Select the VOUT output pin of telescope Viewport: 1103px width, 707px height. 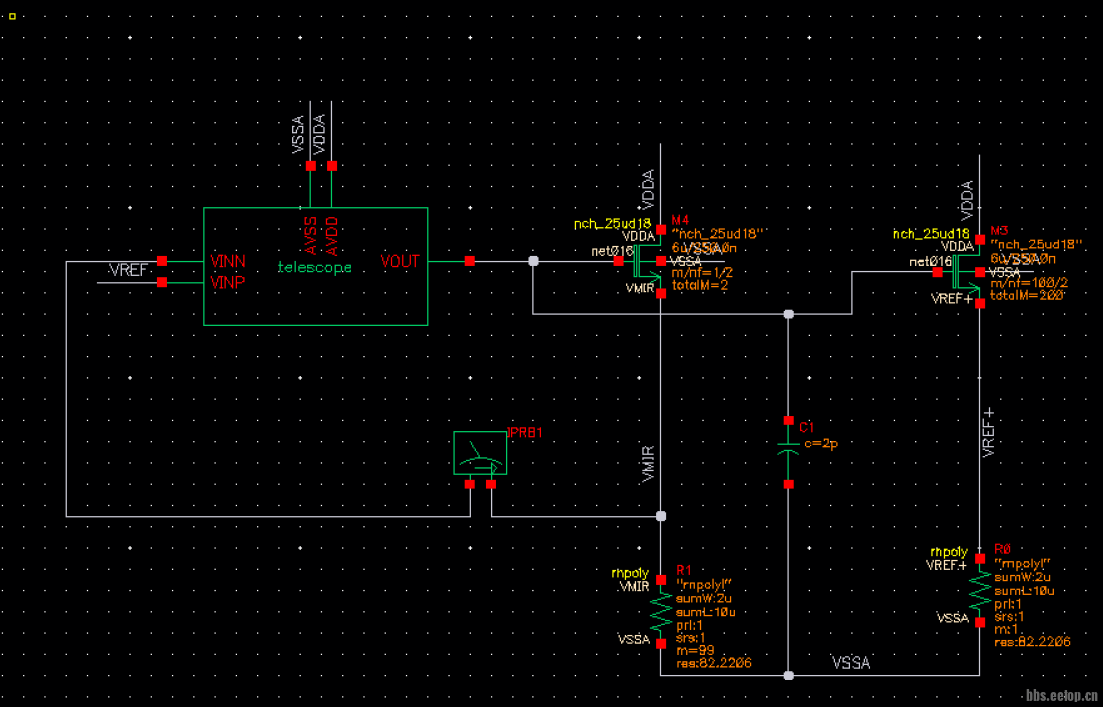click(x=469, y=261)
